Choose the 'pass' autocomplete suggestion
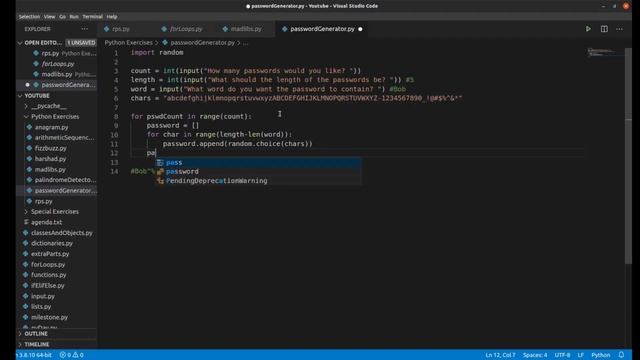The width and height of the screenshot is (640, 360). [258, 162]
